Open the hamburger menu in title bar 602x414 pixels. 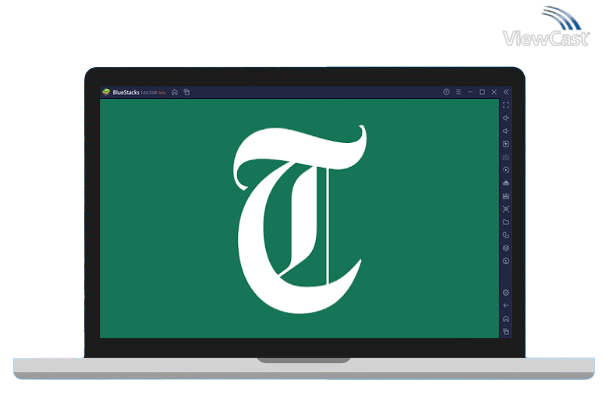[x=458, y=92]
